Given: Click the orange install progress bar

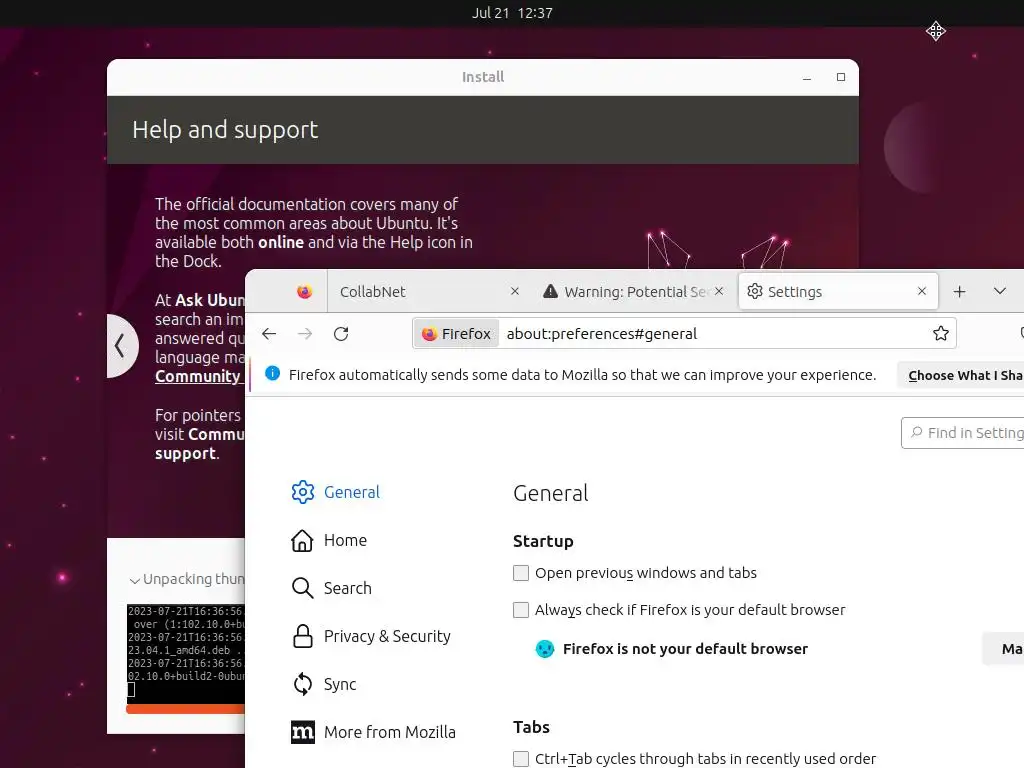Looking at the screenshot, I should [186, 709].
